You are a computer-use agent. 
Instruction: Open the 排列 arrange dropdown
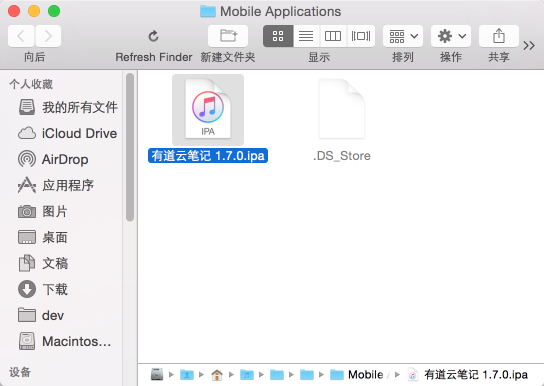[x=403, y=36]
